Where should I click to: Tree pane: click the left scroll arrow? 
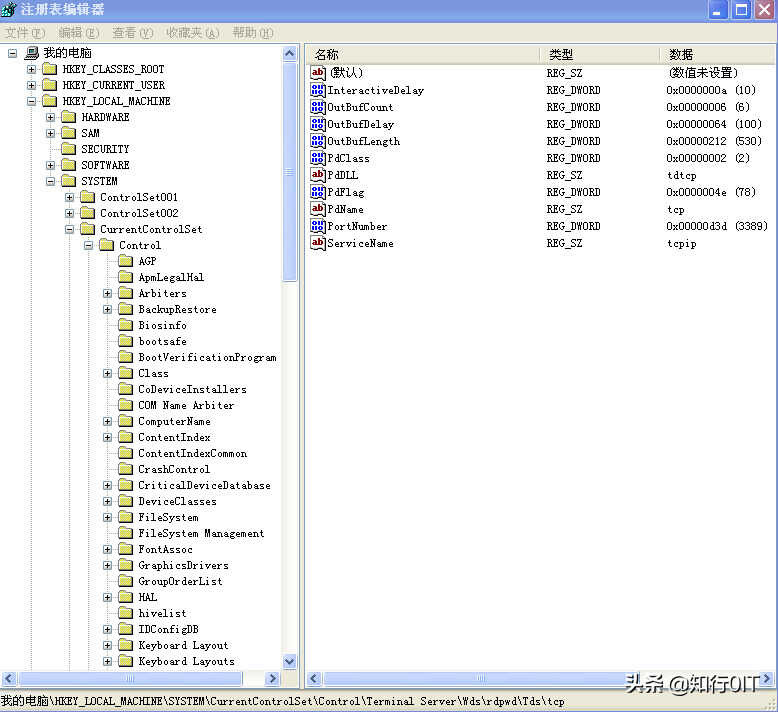[x=9, y=678]
